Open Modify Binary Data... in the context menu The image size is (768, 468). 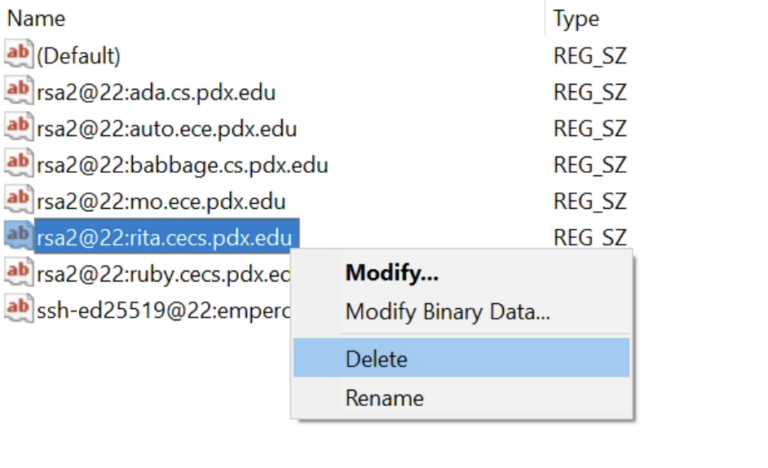click(x=447, y=312)
